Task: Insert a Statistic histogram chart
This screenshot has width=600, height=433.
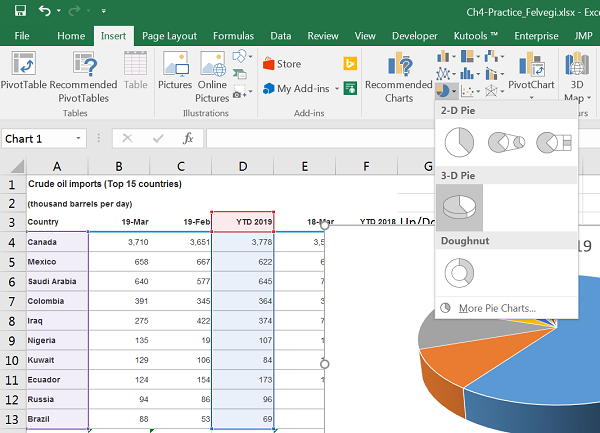Action: pos(467,73)
